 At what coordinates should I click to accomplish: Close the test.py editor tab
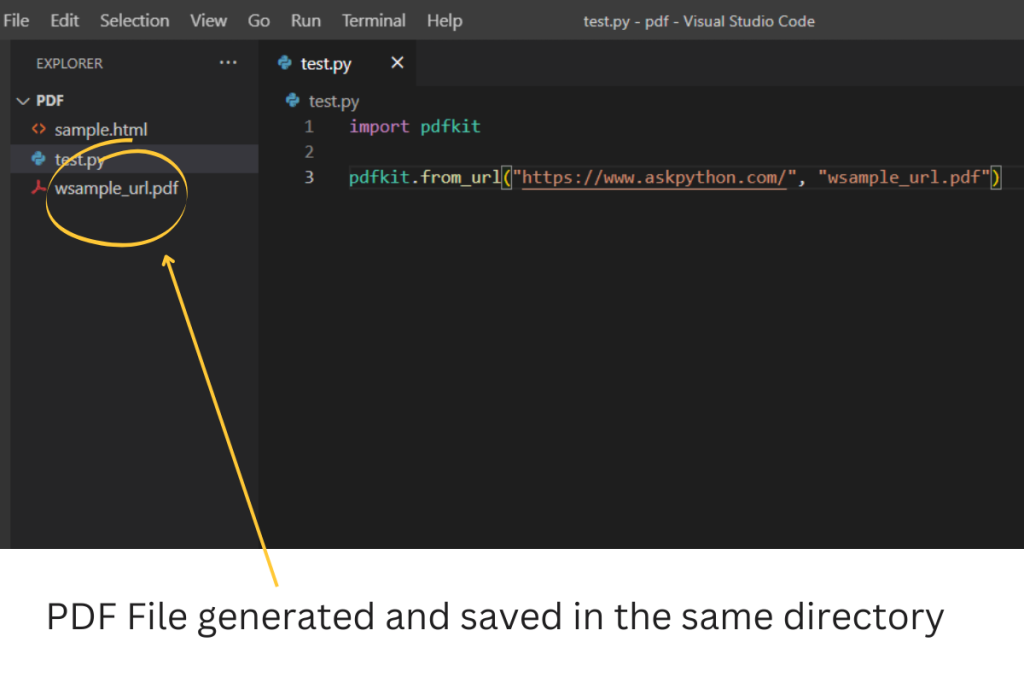coord(397,63)
